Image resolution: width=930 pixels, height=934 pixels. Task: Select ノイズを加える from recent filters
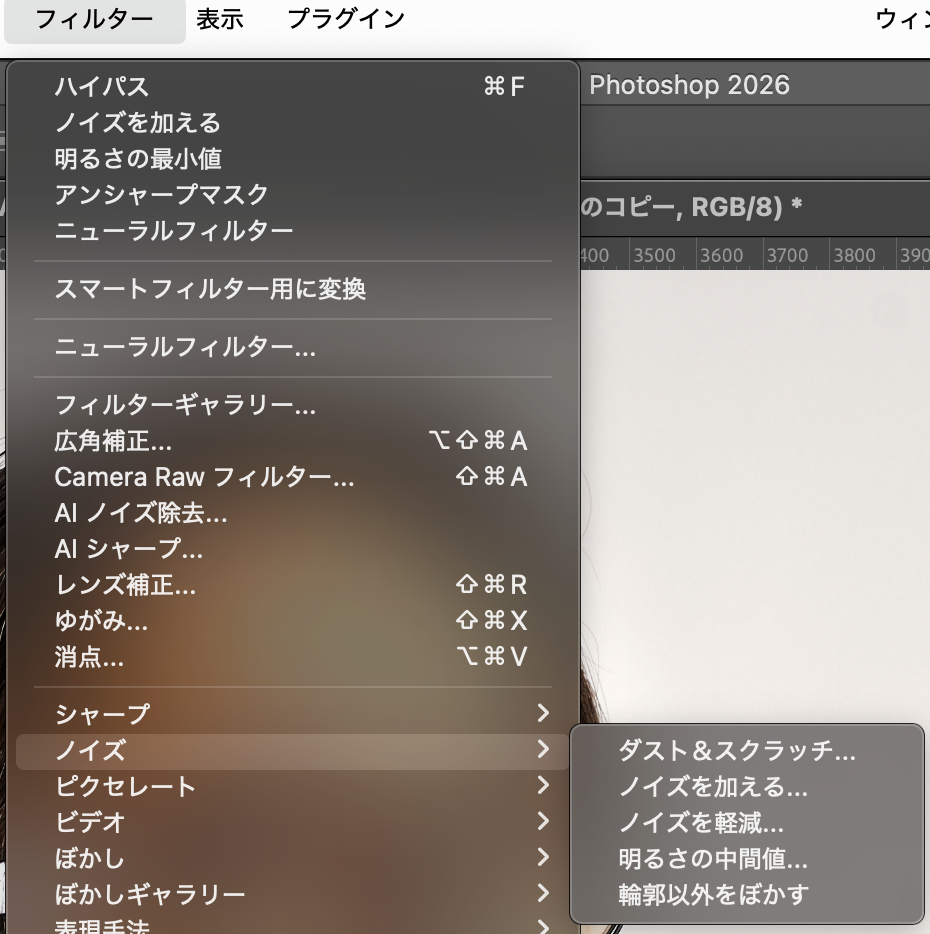(138, 123)
